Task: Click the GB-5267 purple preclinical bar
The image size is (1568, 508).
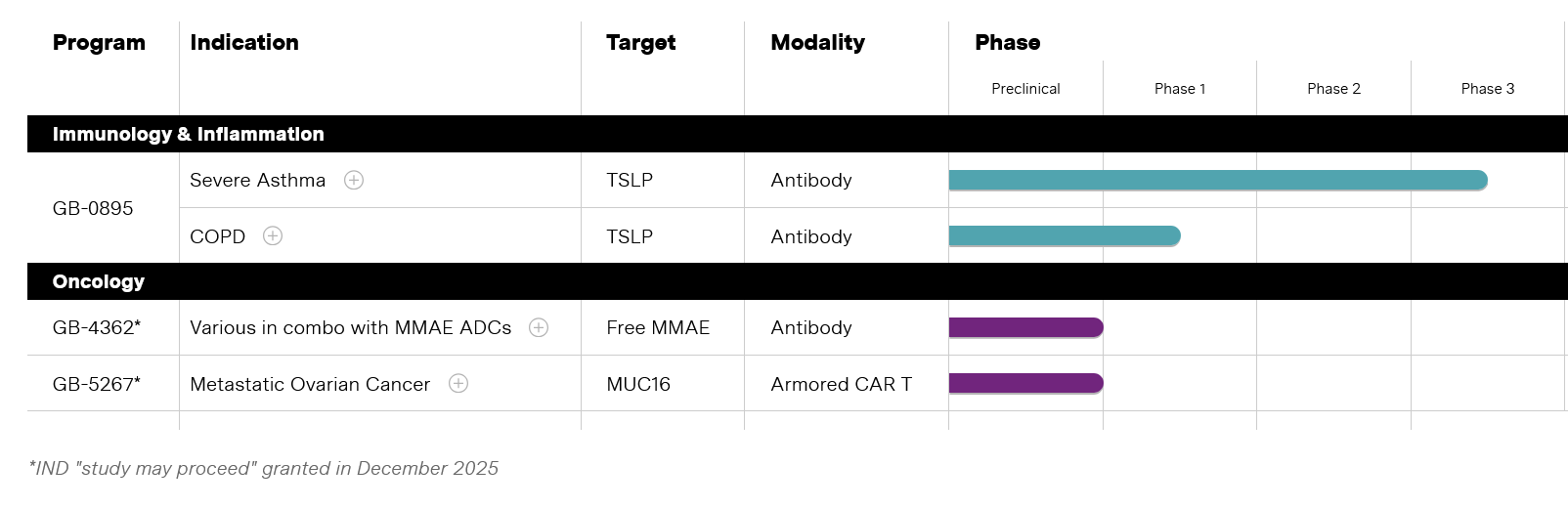Action: pyautogui.click(x=1025, y=383)
